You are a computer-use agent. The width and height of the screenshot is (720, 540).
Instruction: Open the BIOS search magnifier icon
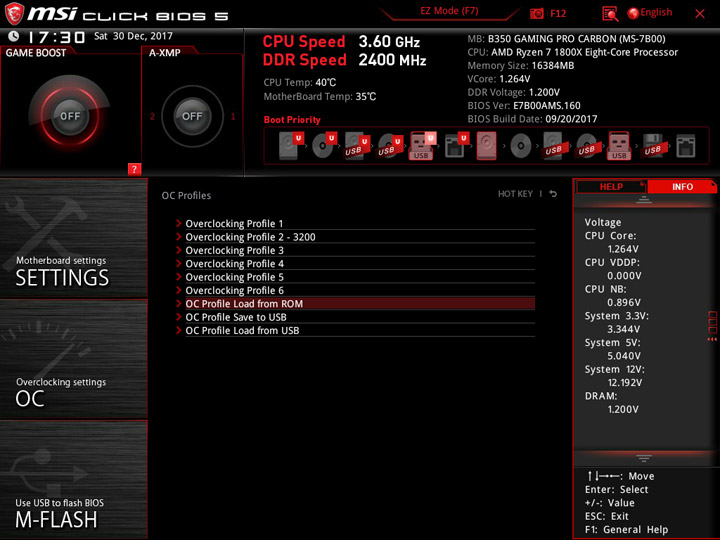pos(610,14)
